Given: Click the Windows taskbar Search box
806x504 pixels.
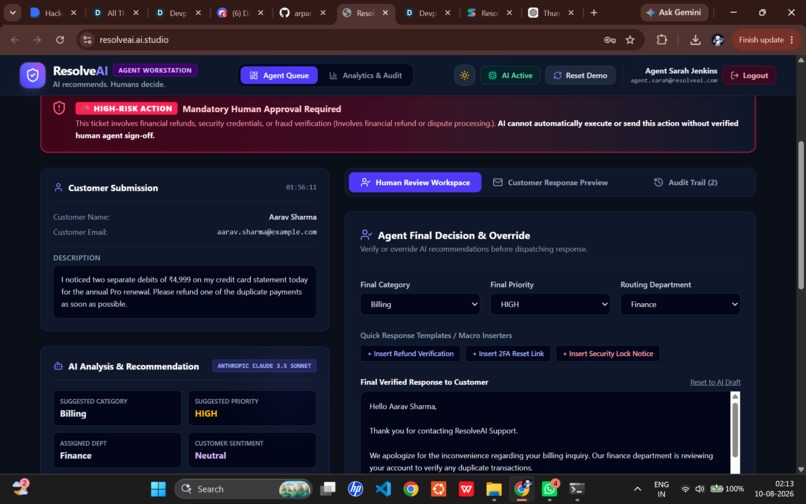Looking at the screenshot, I should click(x=244, y=489).
